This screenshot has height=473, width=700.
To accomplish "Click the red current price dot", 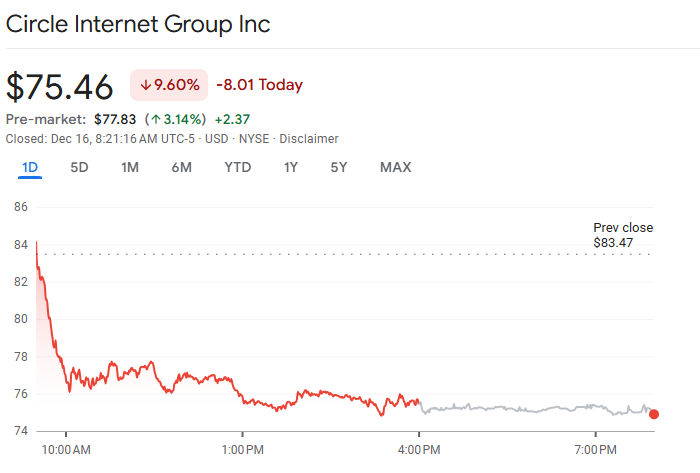I will [654, 414].
